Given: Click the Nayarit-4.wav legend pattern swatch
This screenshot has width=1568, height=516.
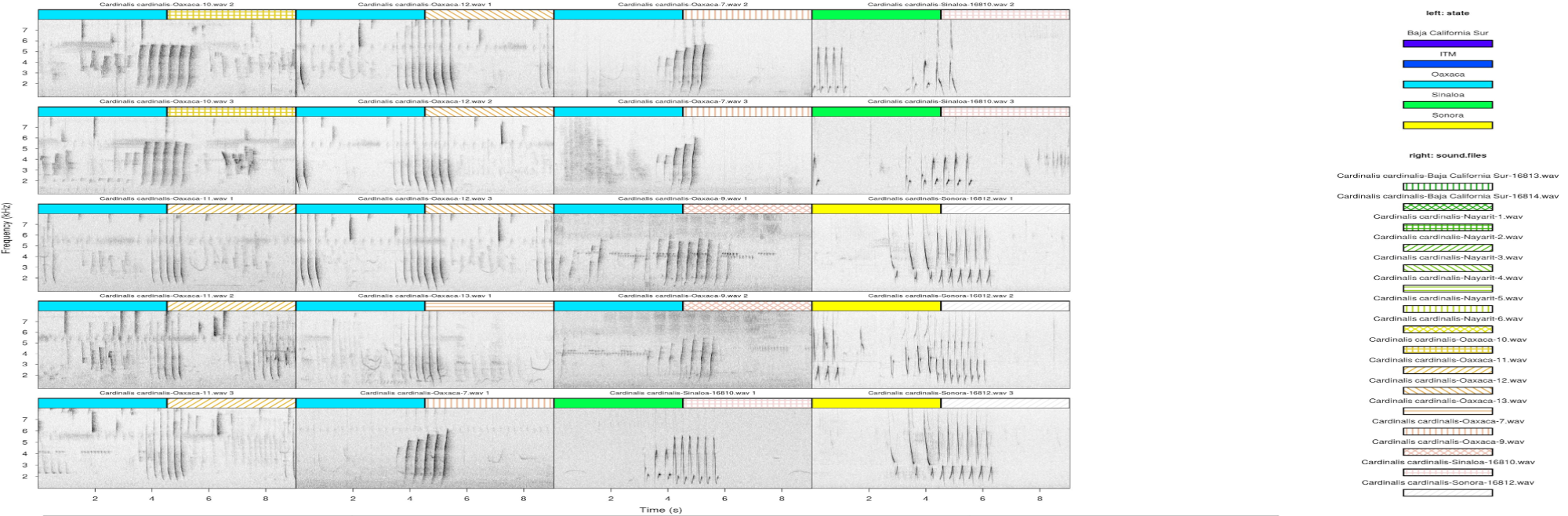Looking at the screenshot, I should pos(1447,289).
